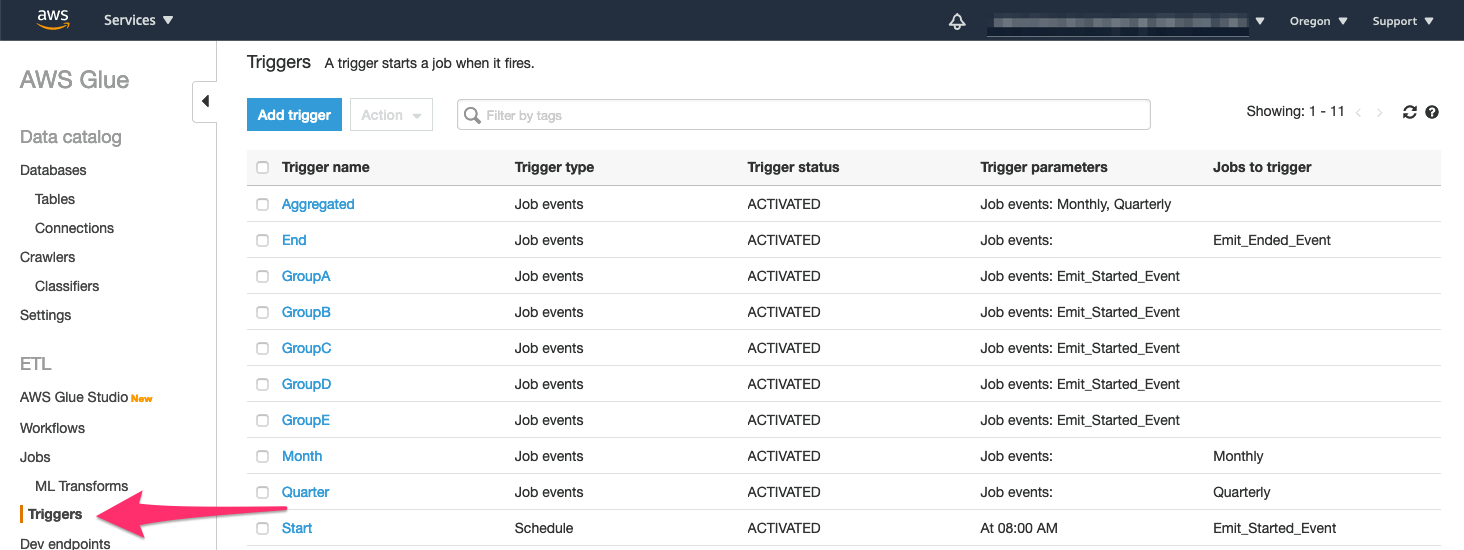Click the Emit_Ended_Event job cell
Viewport: 1464px width, 550px height.
1272,240
